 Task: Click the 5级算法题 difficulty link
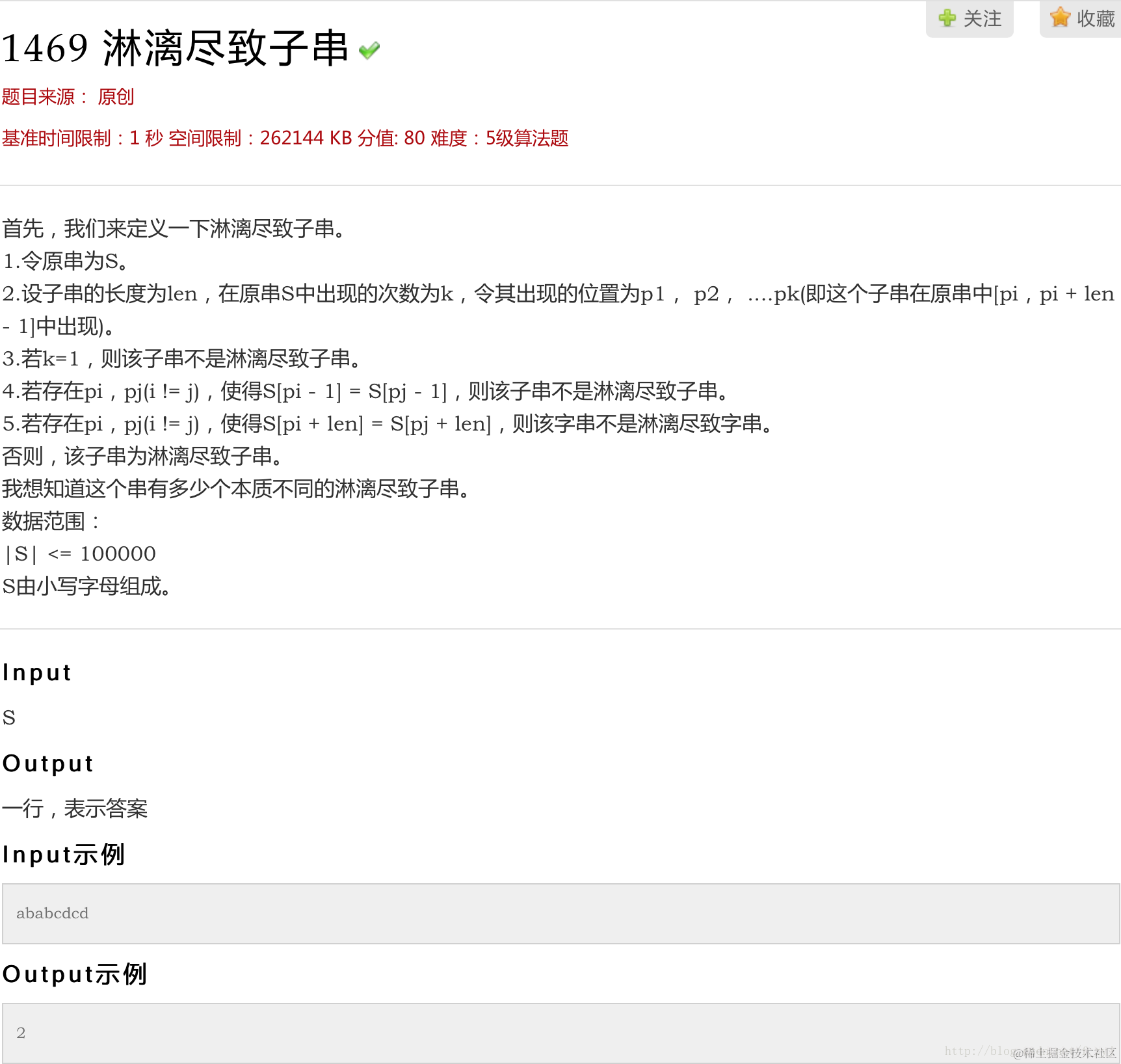pos(527,138)
